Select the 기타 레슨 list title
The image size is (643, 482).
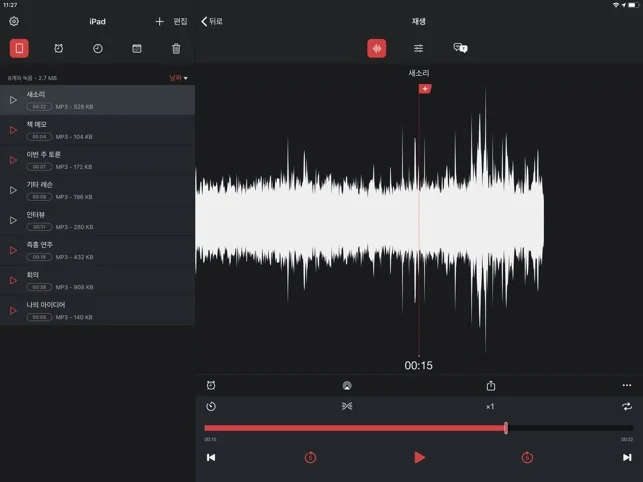(39, 185)
